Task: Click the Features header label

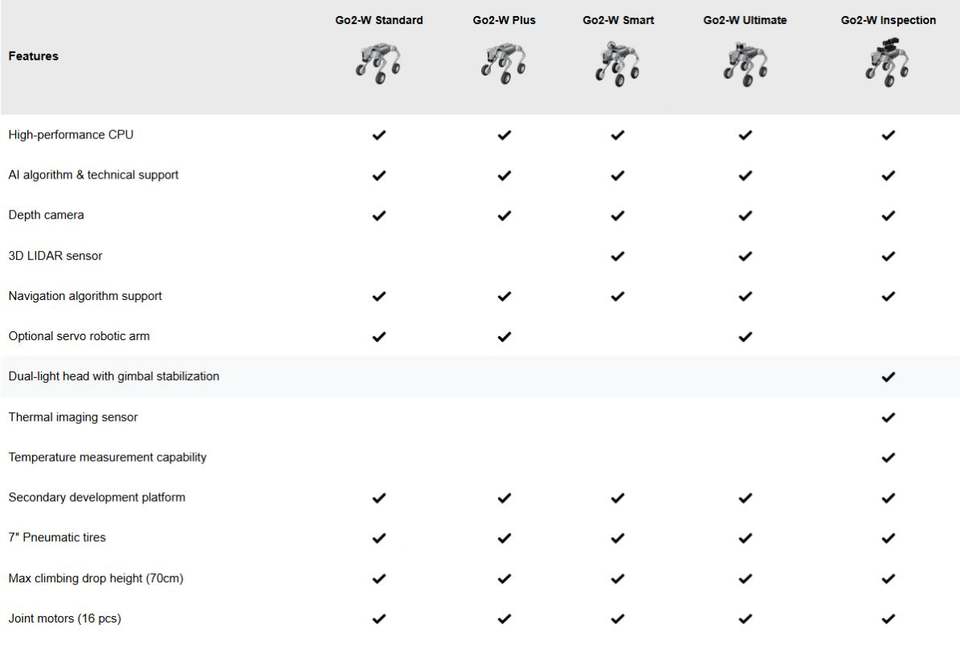Action: coord(34,56)
